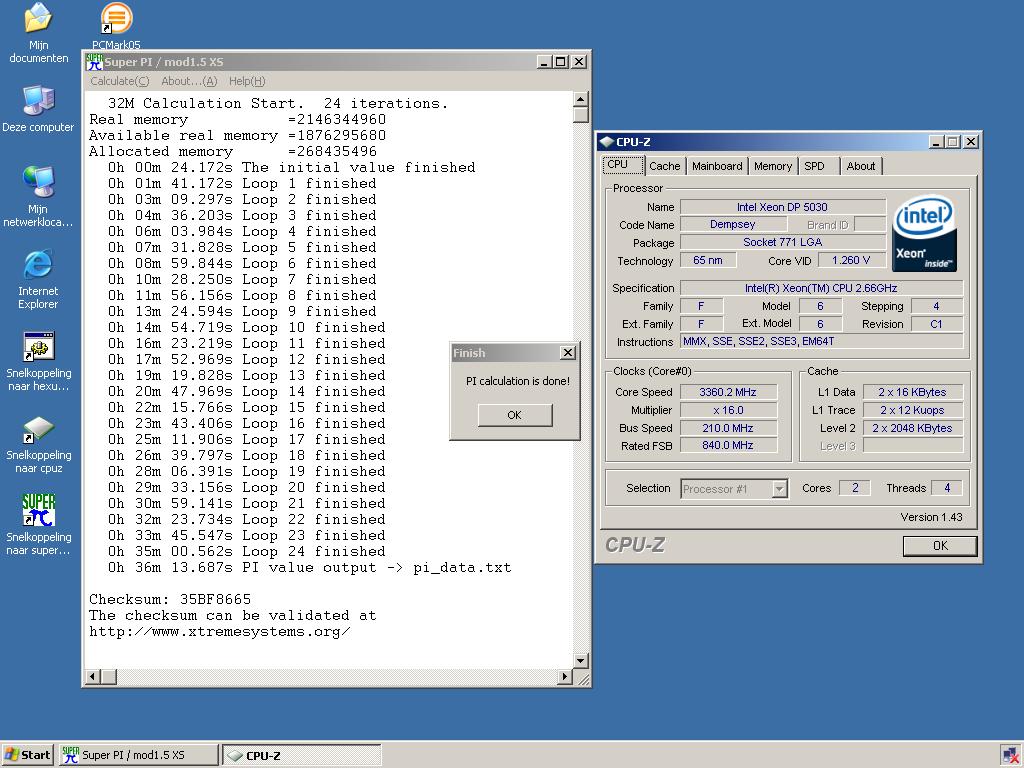Switch to Cache tab in CPU-Z

coord(665,167)
